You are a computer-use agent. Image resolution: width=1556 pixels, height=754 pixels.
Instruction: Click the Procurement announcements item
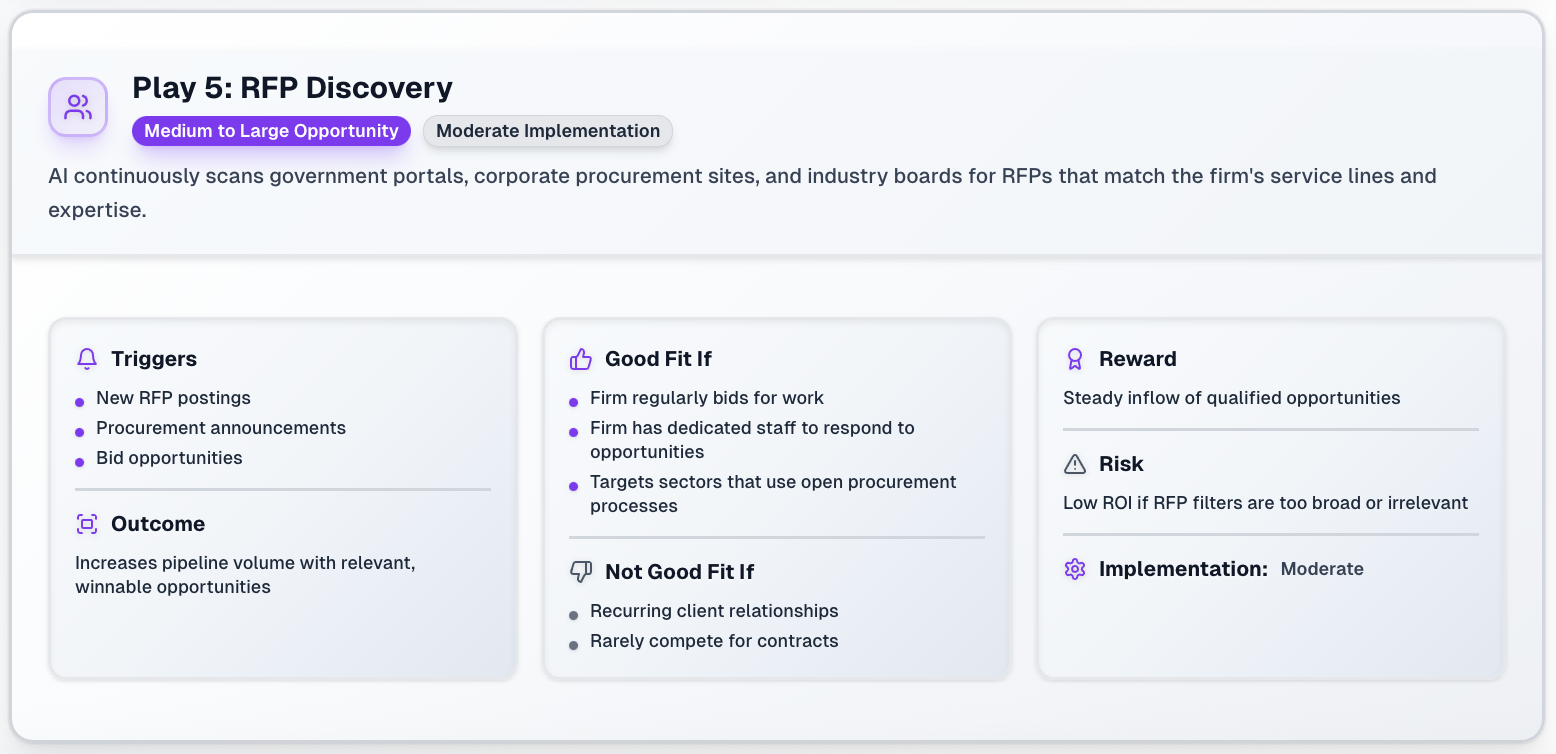[221, 428]
